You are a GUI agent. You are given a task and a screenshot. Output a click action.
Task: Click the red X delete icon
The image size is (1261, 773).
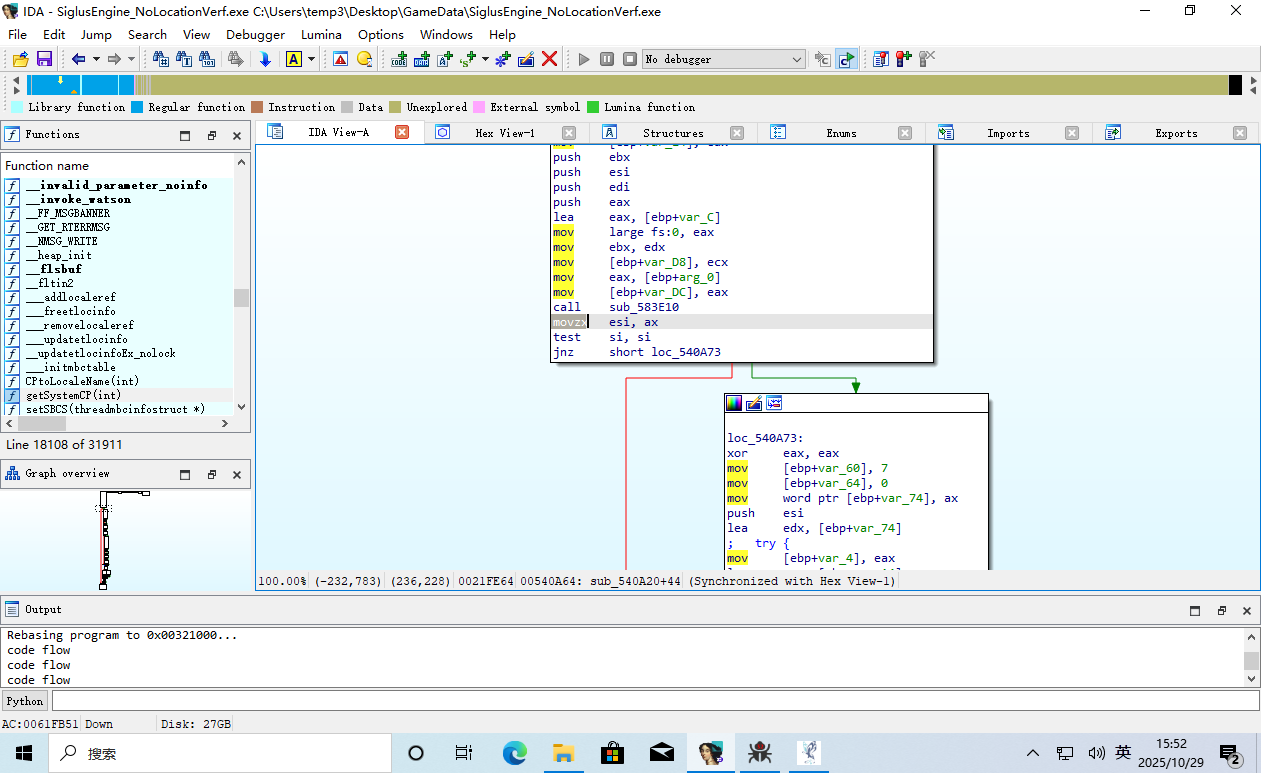click(x=549, y=59)
